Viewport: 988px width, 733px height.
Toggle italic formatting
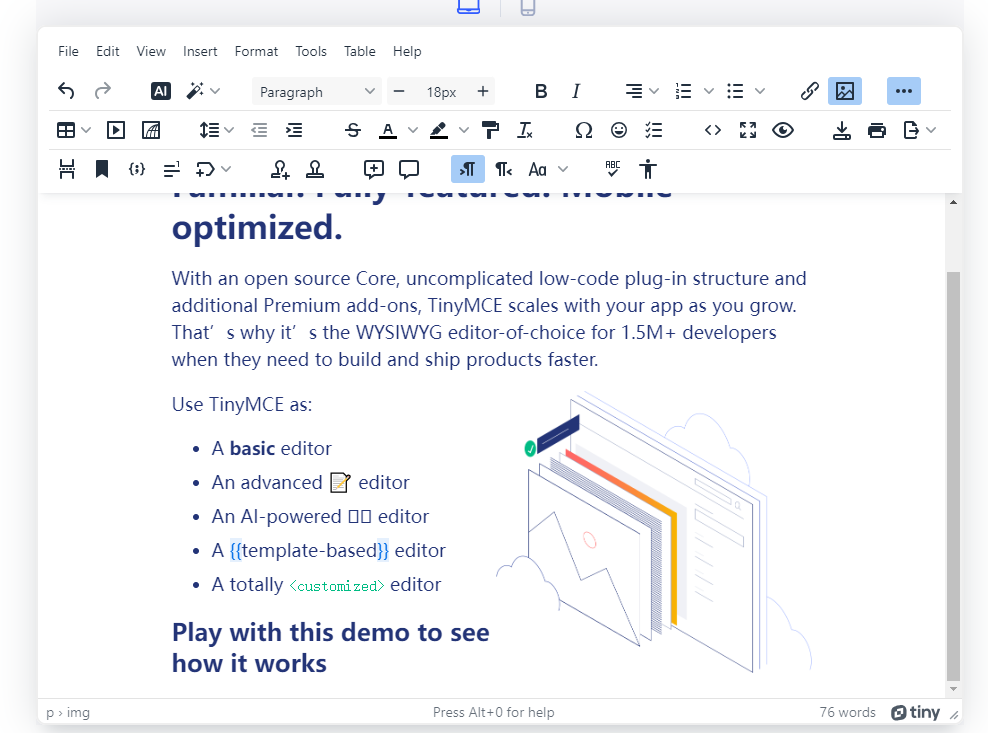click(576, 91)
